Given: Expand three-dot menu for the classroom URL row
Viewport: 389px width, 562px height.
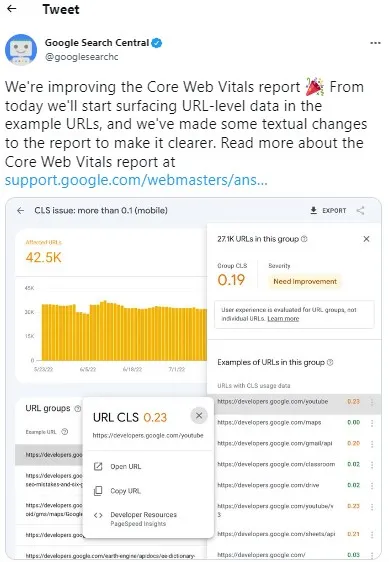Looking at the screenshot, I should (x=372, y=465).
